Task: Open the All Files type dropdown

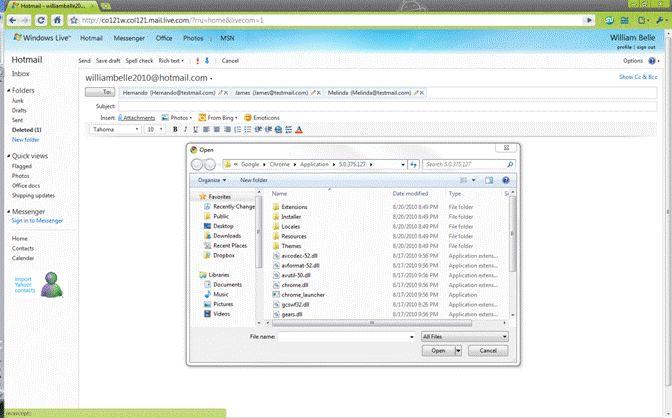Action: tap(464, 337)
